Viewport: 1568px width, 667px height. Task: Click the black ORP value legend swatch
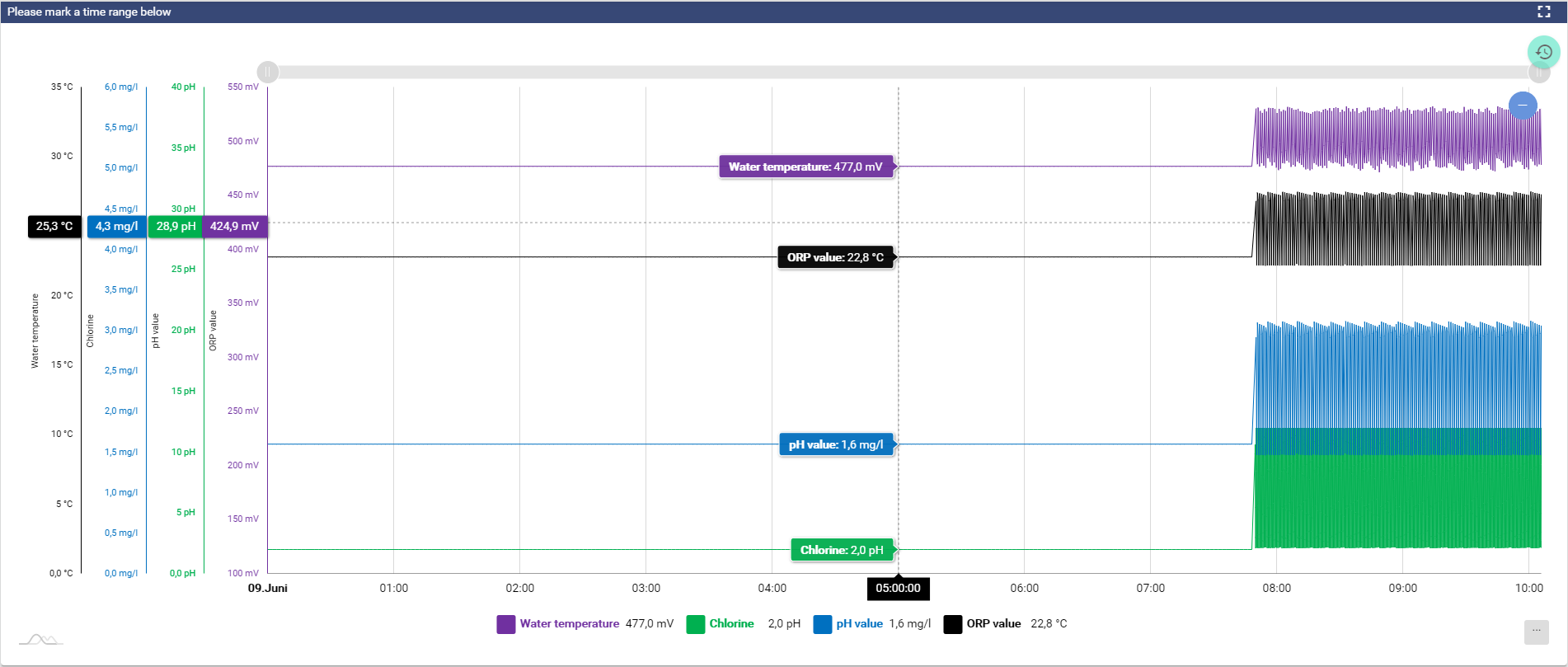pyautogui.click(x=952, y=624)
